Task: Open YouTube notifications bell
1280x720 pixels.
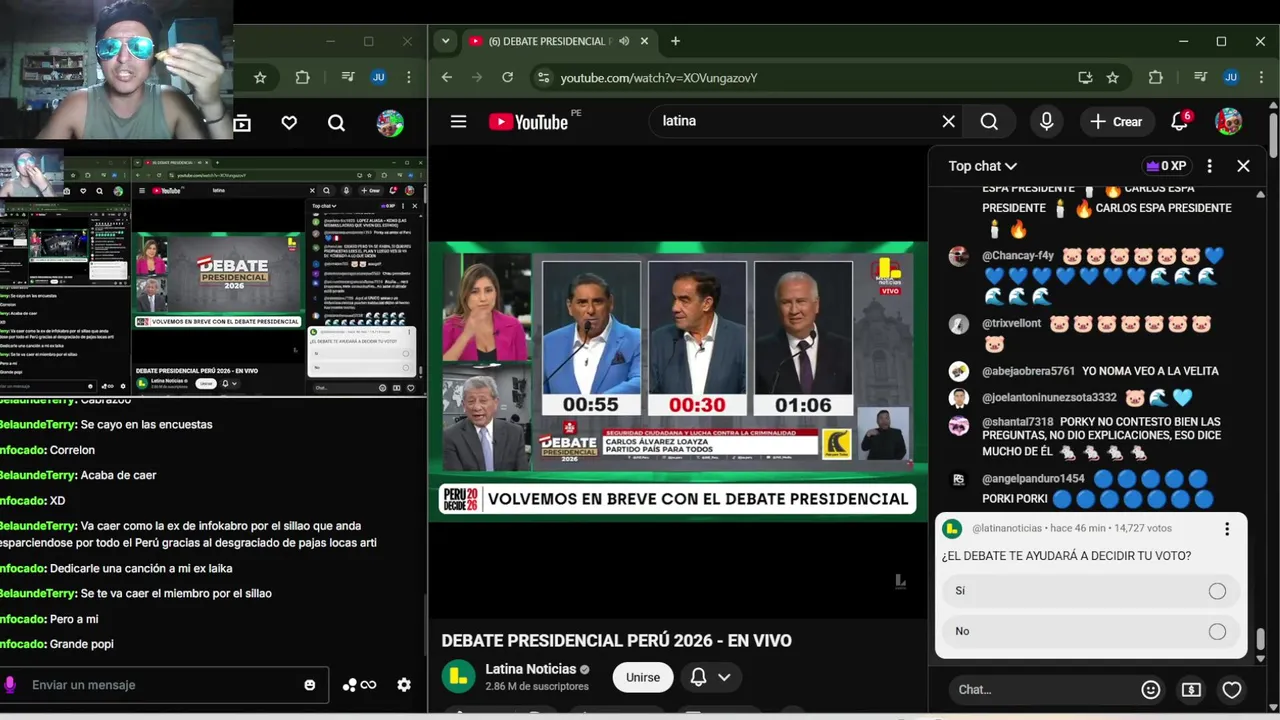Action: click(1180, 121)
